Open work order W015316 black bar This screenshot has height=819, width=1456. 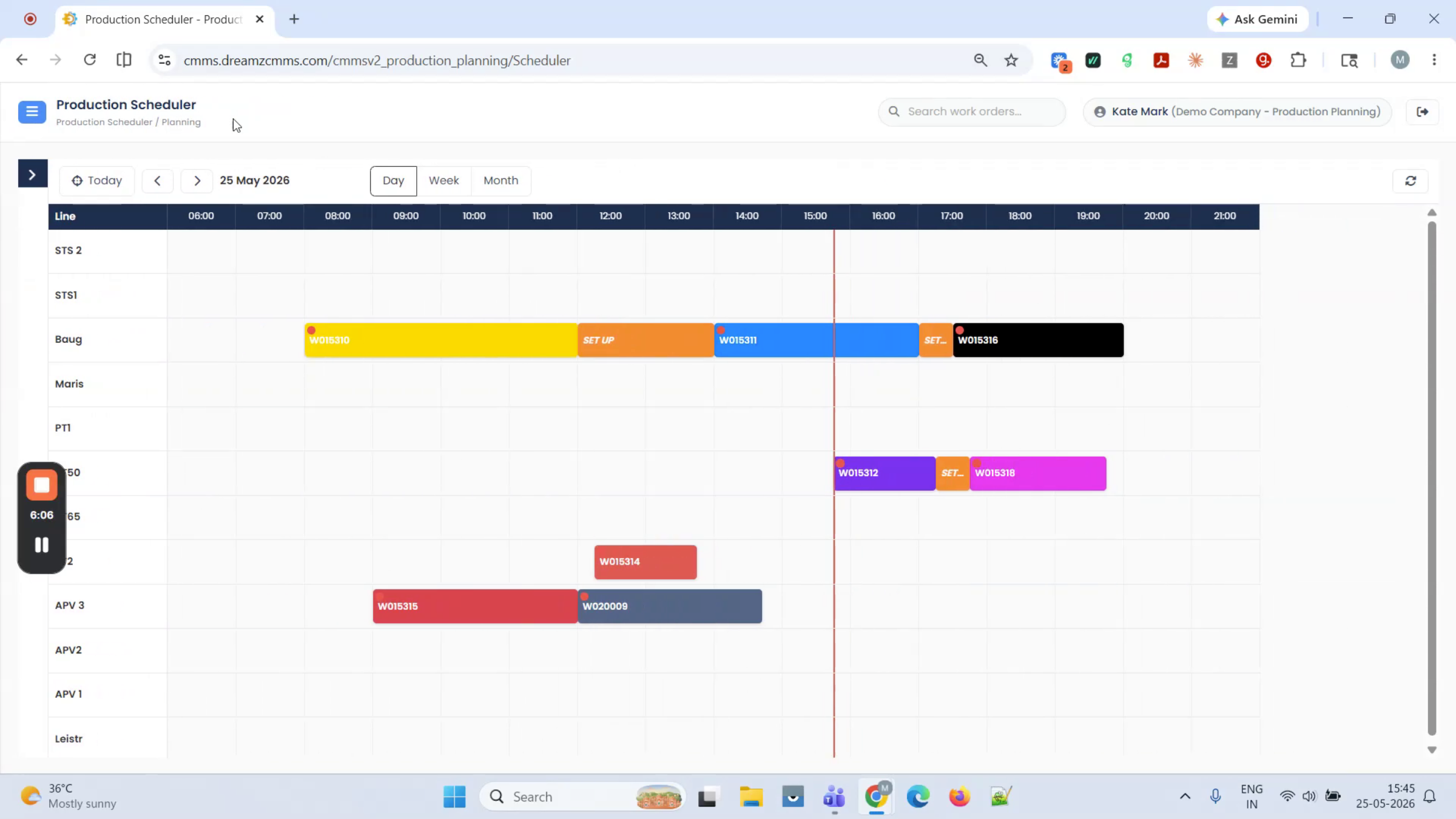[1038, 340]
